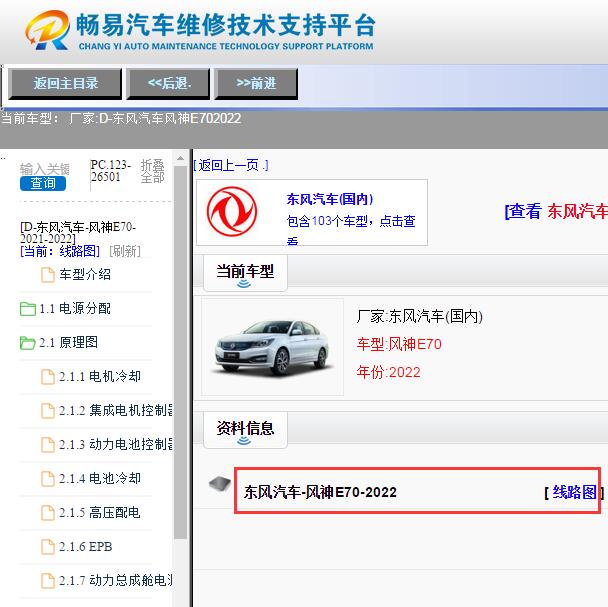Click the [当前：线路图] link in the sidebar
Screen dimensions: 608x607
[60, 251]
